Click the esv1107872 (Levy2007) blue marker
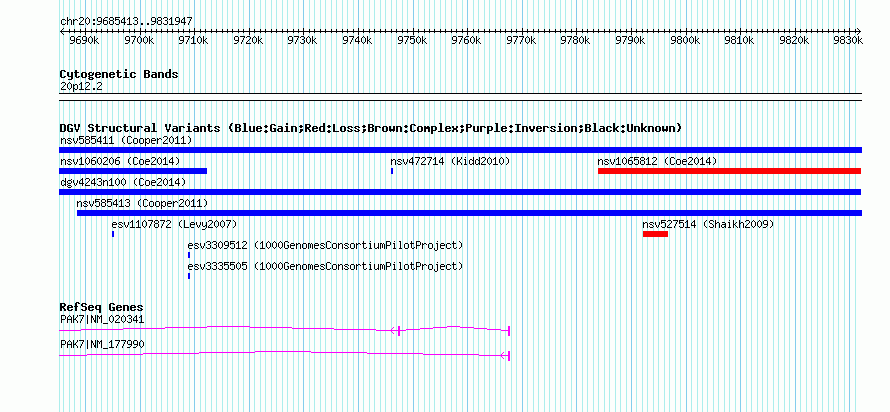 click(113, 234)
